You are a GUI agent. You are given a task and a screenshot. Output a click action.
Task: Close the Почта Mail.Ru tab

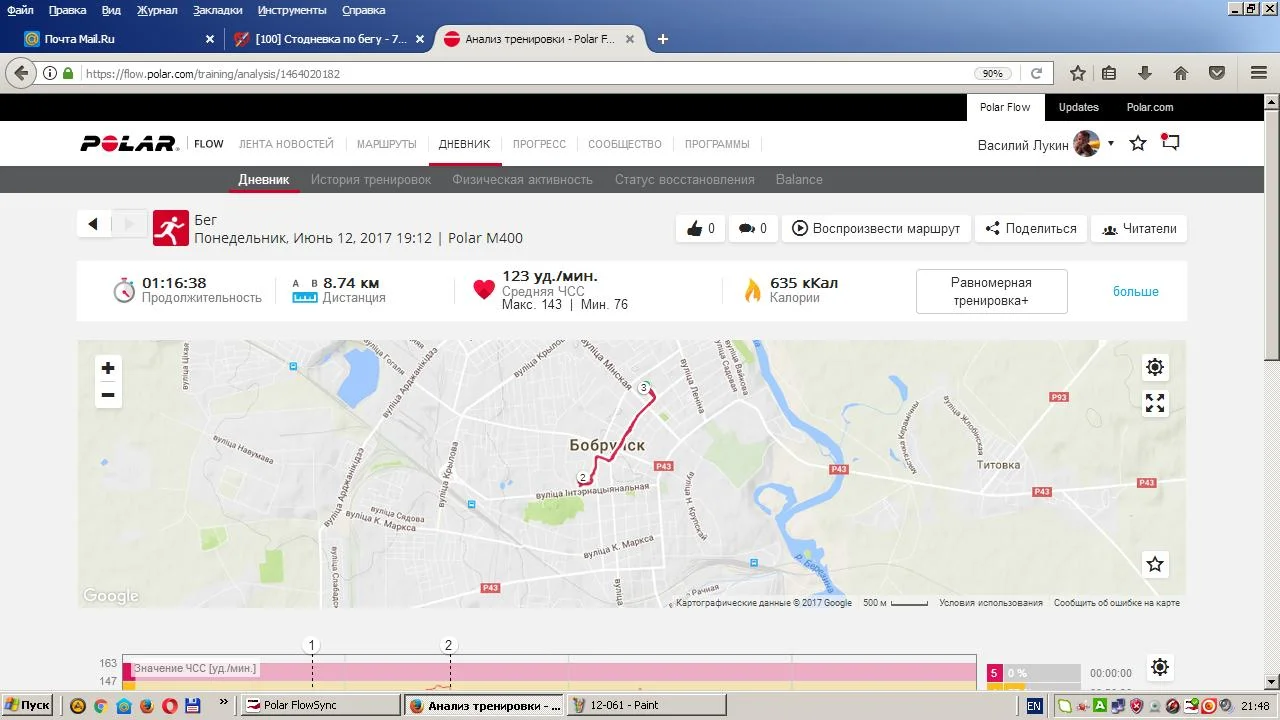tap(209, 39)
